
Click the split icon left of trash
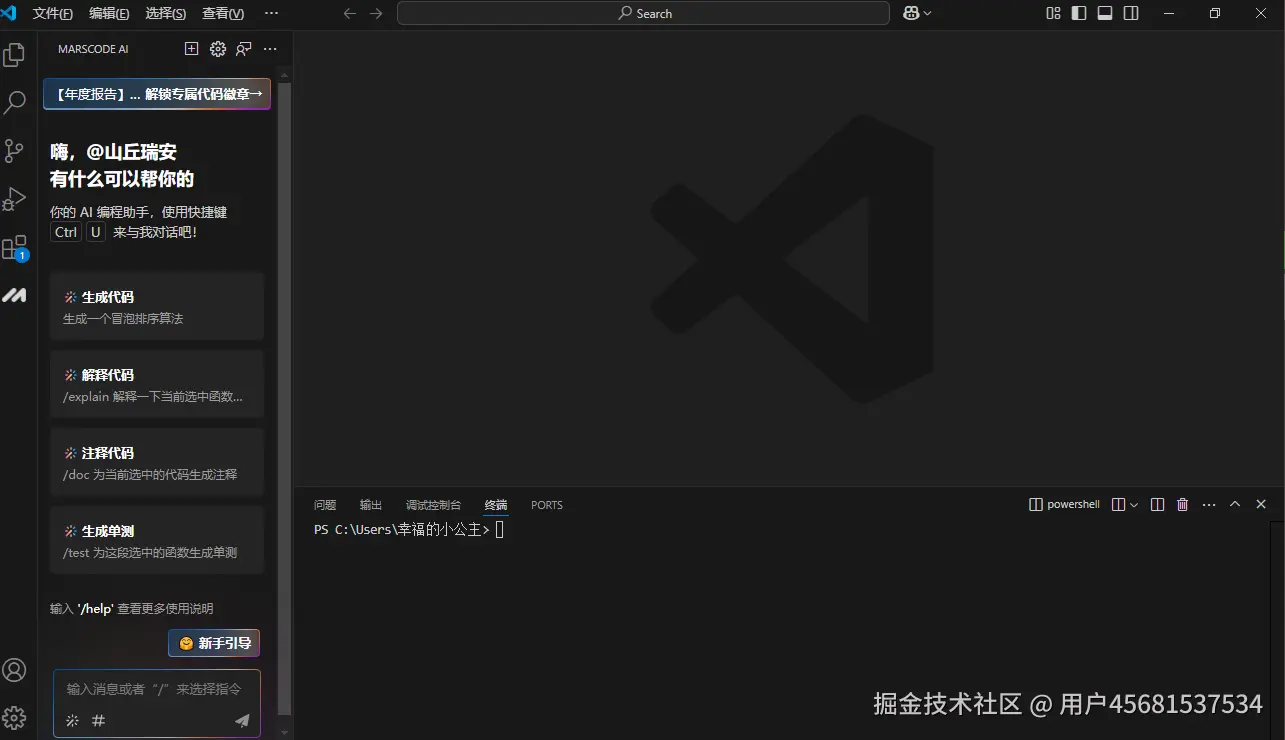coord(1157,505)
